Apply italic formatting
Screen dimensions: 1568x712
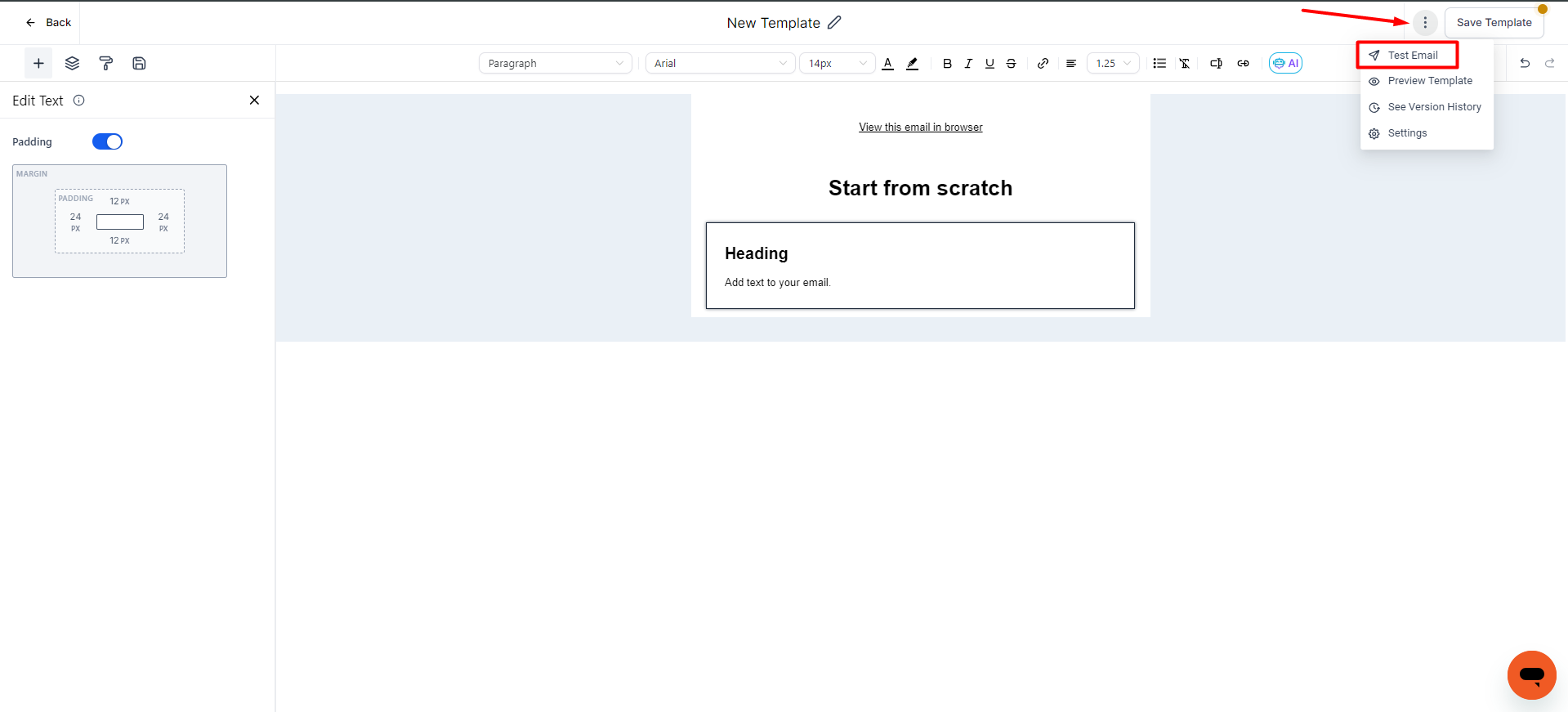(968, 63)
